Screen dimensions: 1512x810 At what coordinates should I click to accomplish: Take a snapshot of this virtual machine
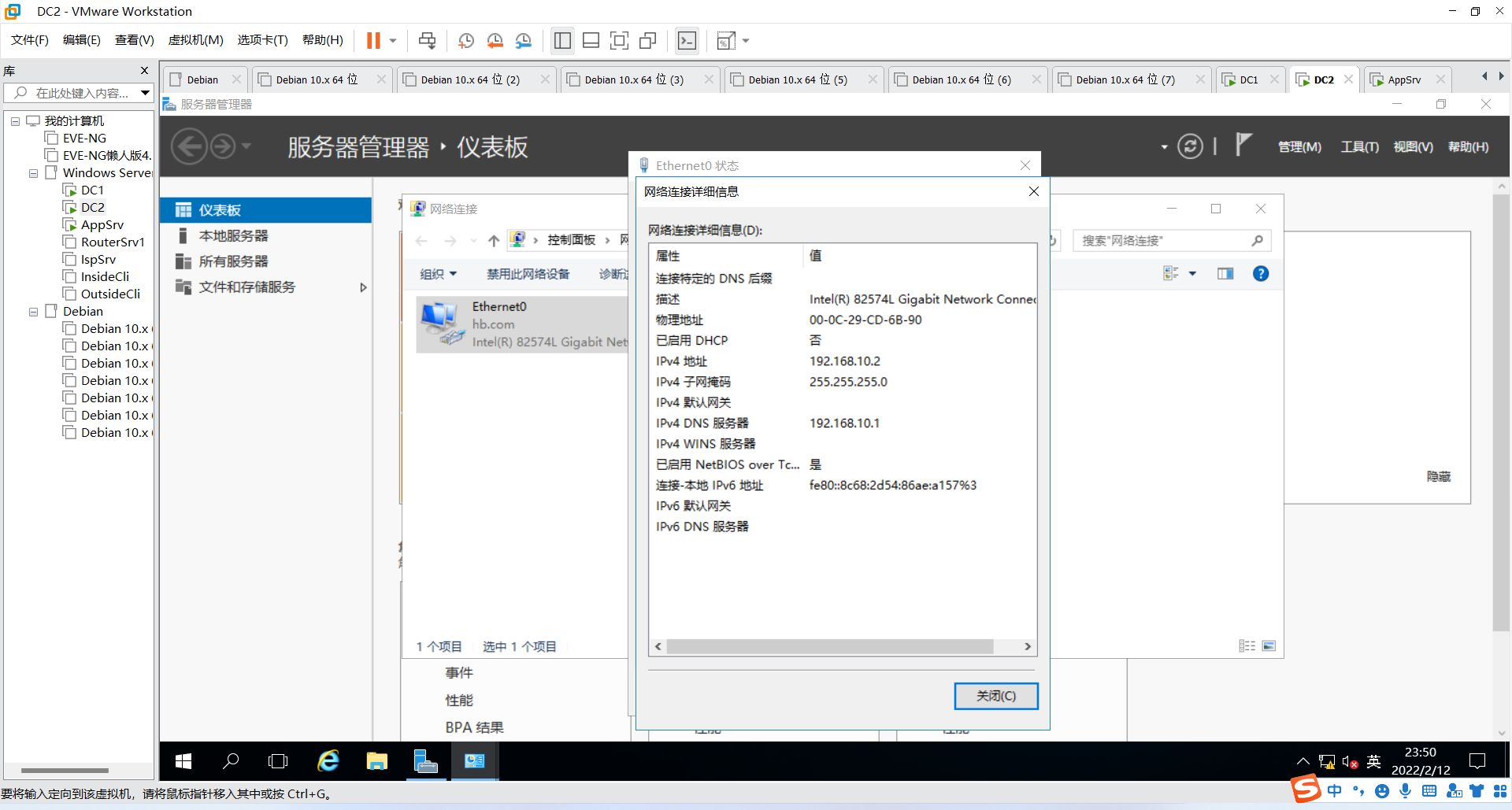pos(466,40)
